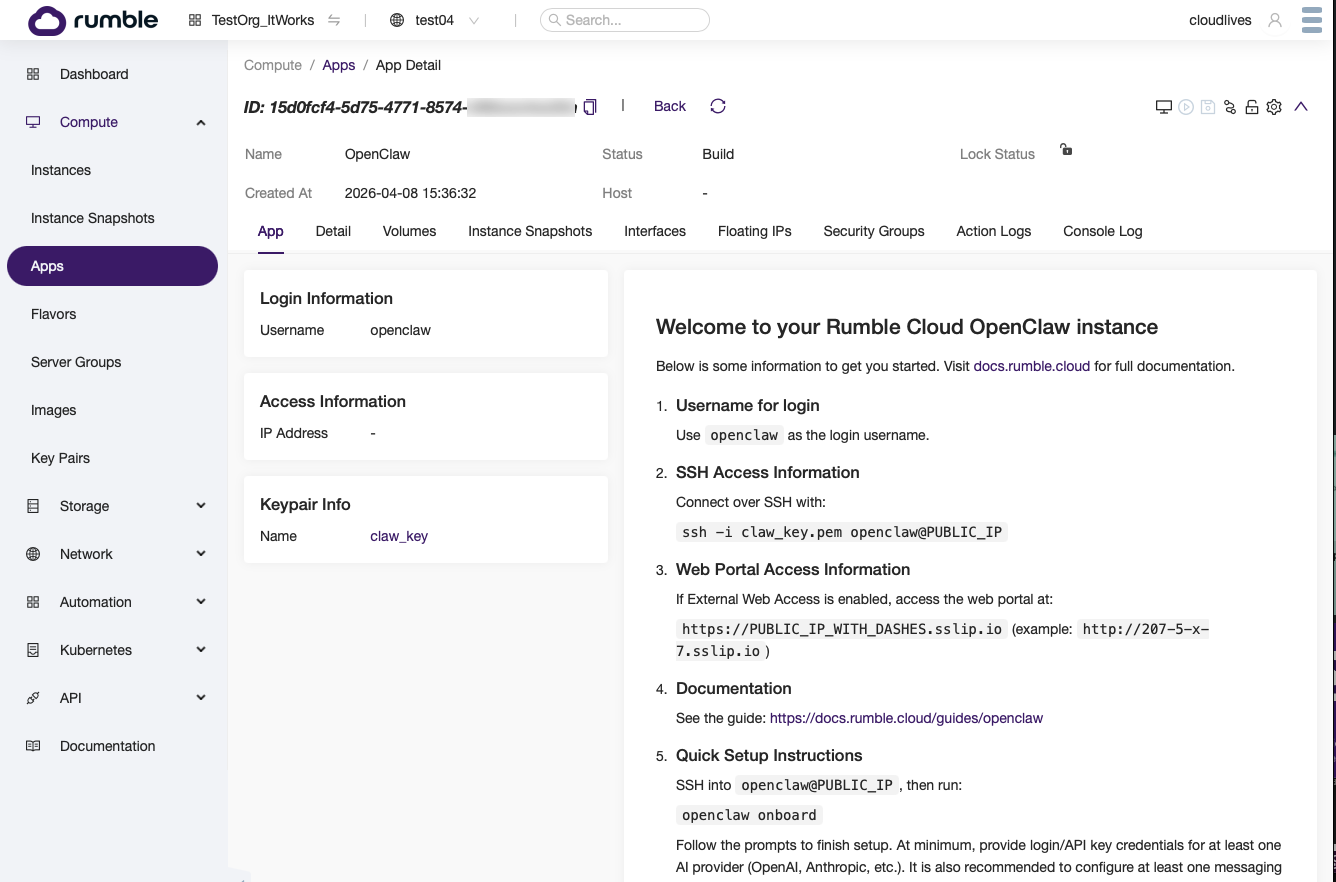Click in the Search input field
The width and height of the screenshot is (1336, 882).
(x=630, y=20)
